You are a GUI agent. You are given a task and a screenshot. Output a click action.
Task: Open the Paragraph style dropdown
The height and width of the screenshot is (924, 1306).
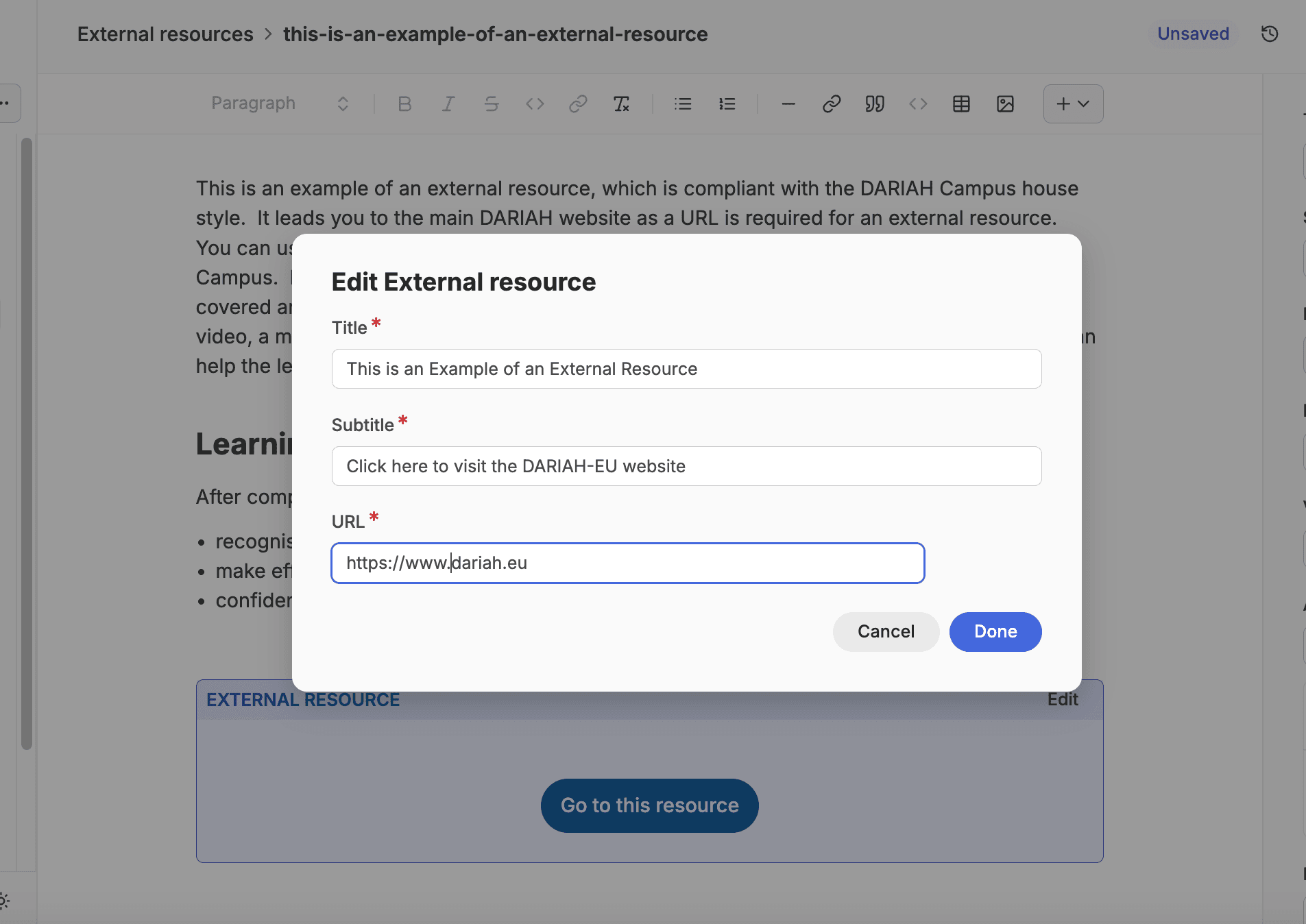(x=280, y=104)
